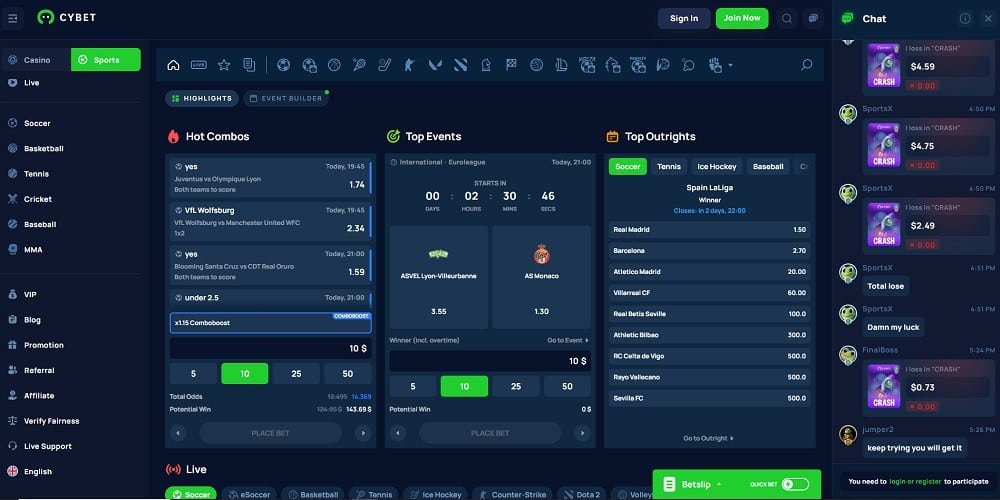Select Soccer outrights tab
This screenshot has height=500, width=1000.
[x=628, y=166]
